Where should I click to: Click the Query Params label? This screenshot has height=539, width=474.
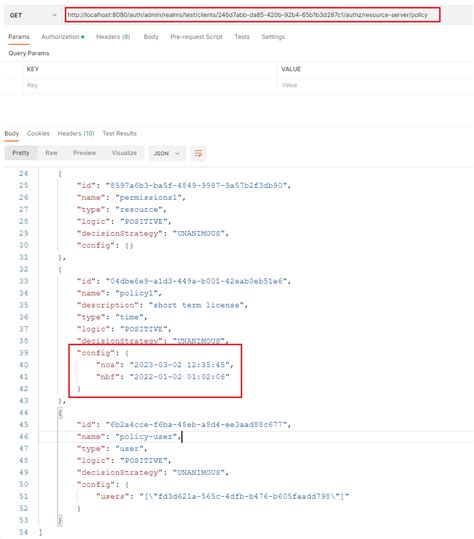(29, 53)
